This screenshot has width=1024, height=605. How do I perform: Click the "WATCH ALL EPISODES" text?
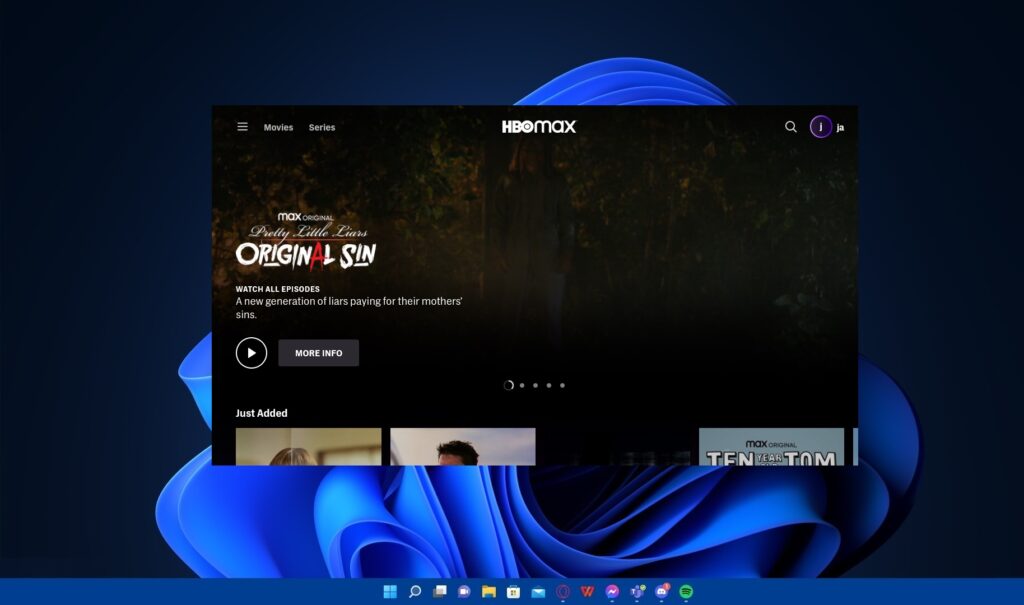coord(278,289)
